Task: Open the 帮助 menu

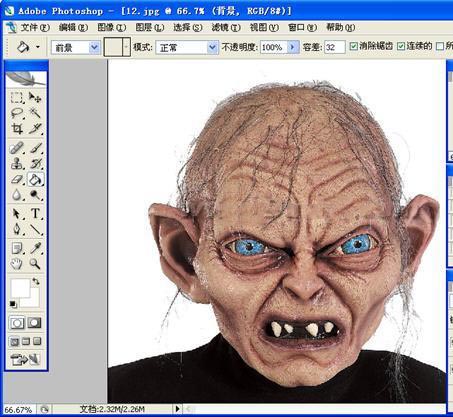Action: point(340,27)
